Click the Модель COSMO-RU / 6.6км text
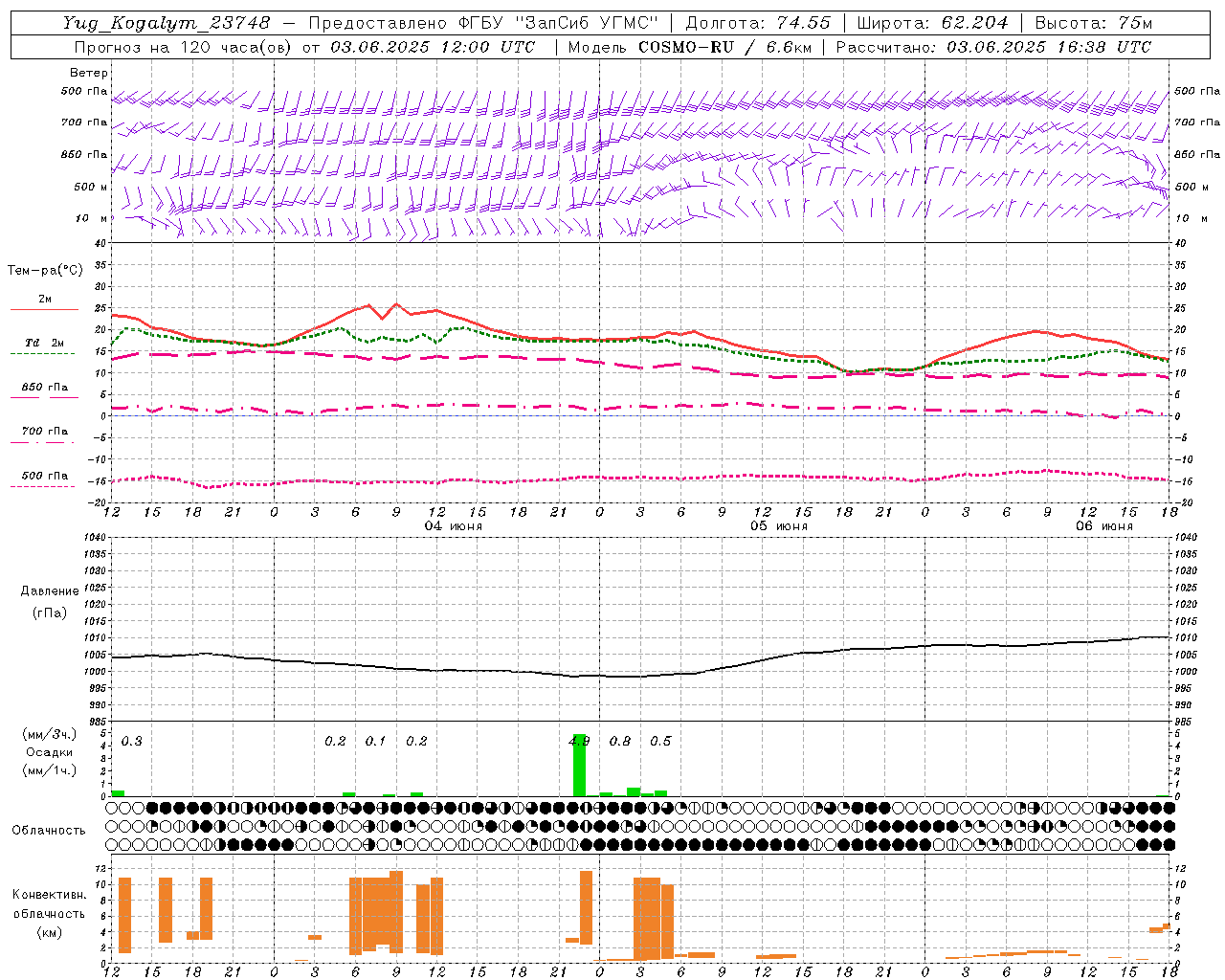Viewport: 1225px width, 980px height. click(690, 47)
